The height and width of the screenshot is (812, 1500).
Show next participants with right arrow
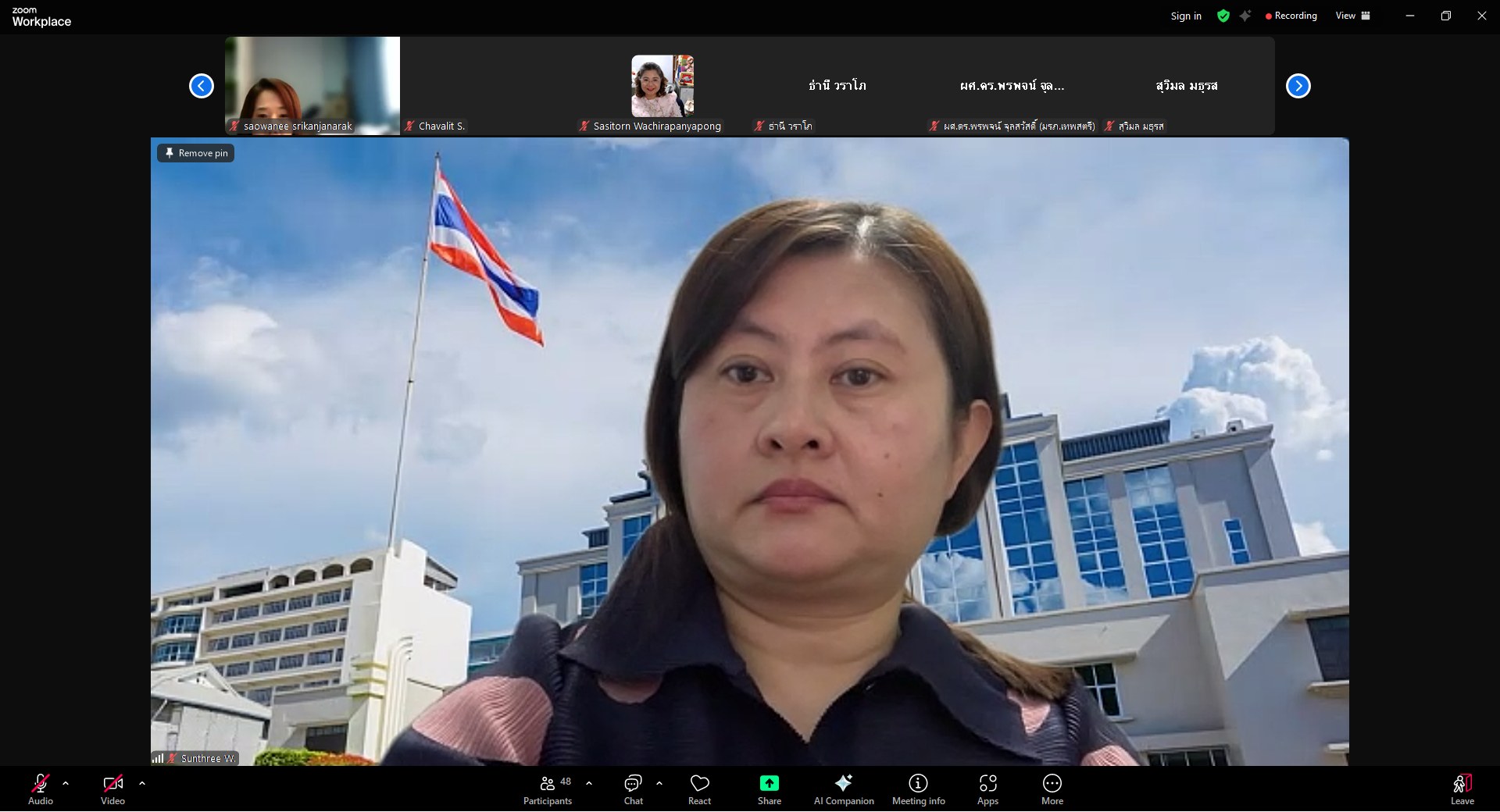pyautogui.click(x=1298, y=86)
